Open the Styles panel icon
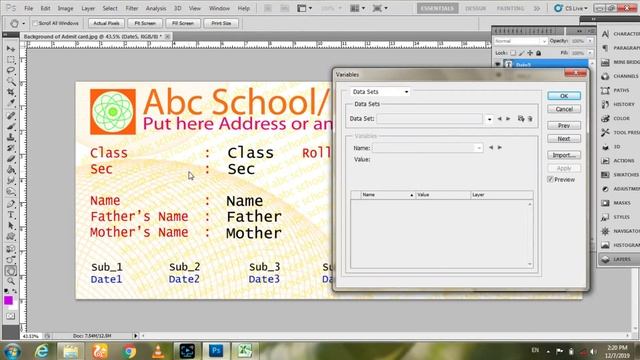Screen dimensions: 640x360 605,217
